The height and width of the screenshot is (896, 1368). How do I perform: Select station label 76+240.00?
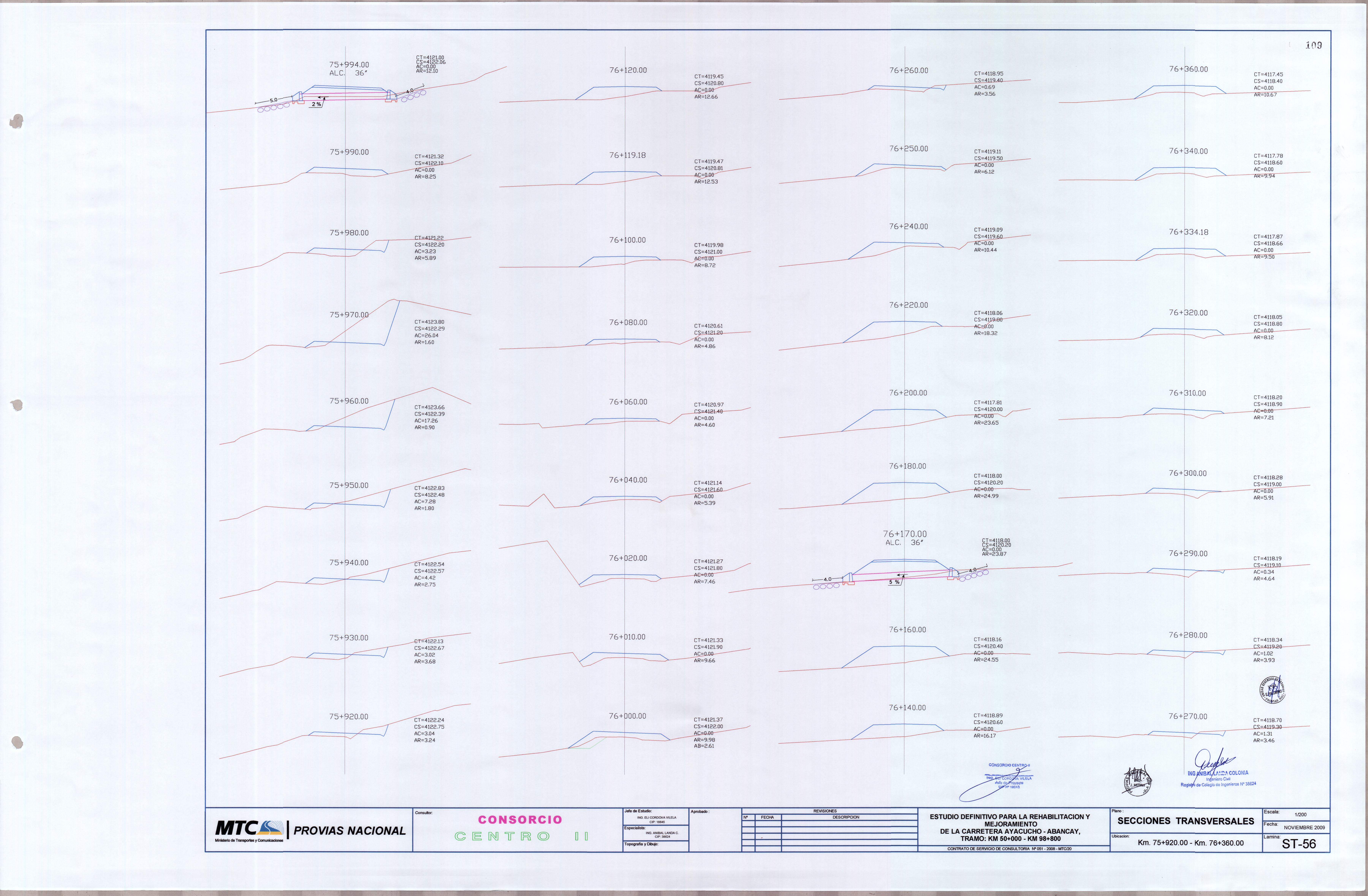[909, 226]
